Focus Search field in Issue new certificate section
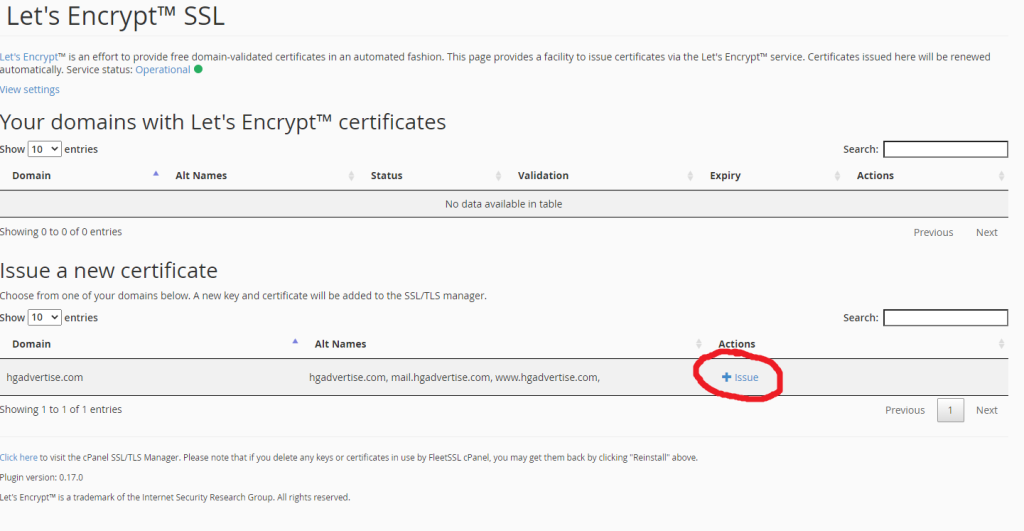Screen dimensions: 1024x531 945,317
